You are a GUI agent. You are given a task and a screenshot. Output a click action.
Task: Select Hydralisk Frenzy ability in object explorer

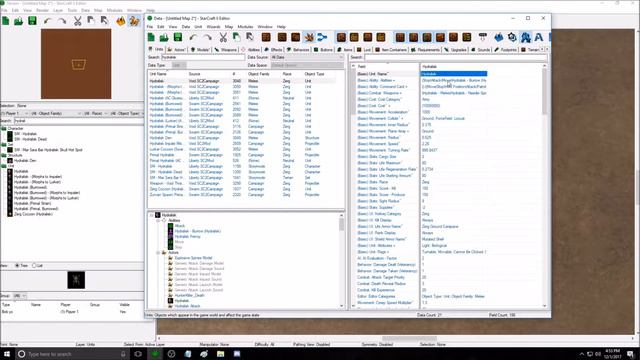tap(187, 236)
